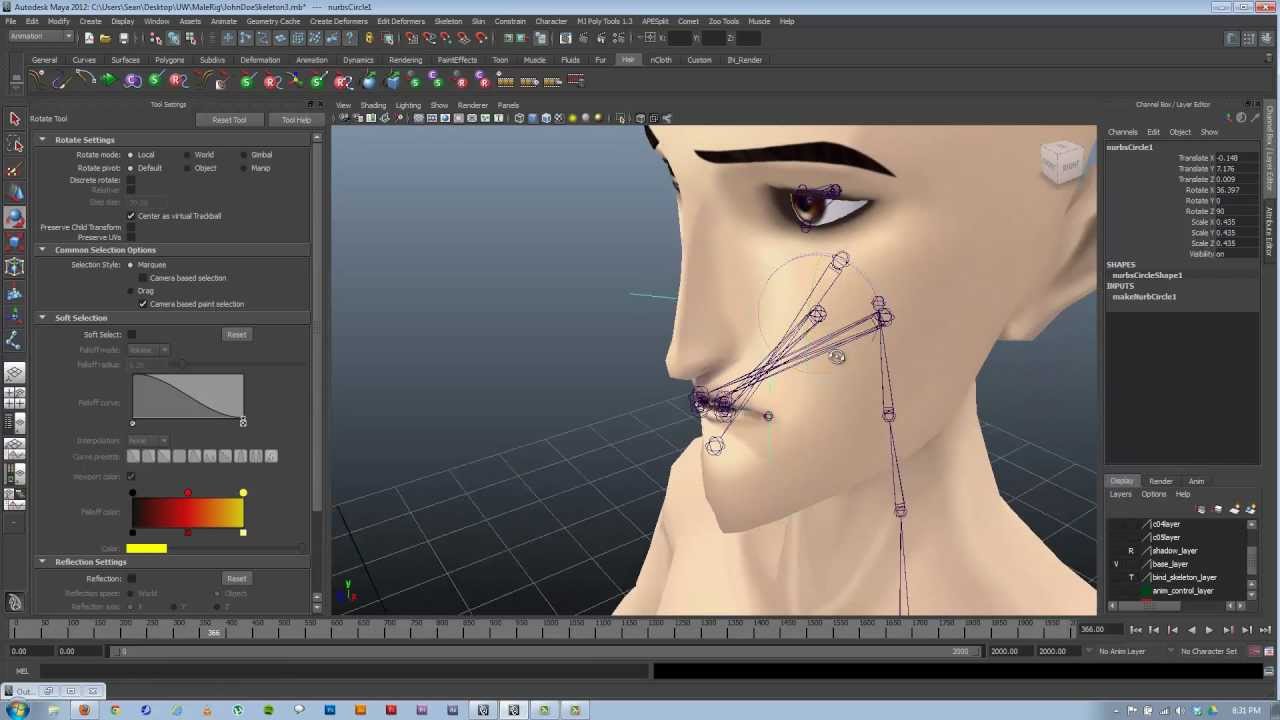Pick the Lasso select tool in the toolbox
The height and width of the screenshot is (720, 1280).
14,145
